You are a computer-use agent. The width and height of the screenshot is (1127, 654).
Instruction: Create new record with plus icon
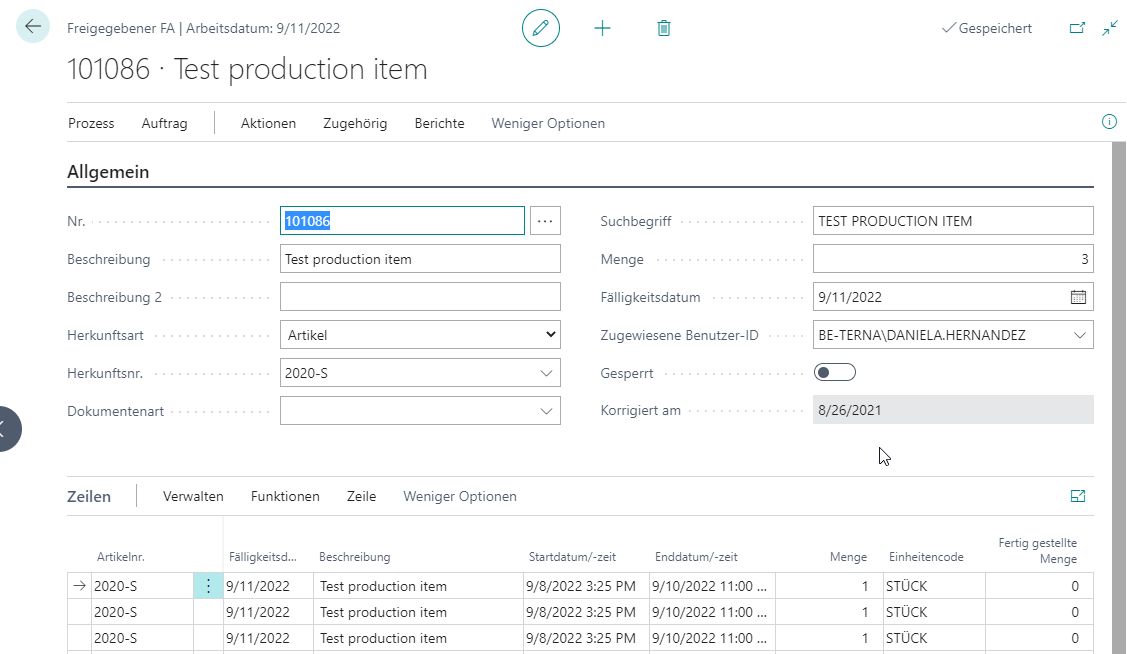coord(602,28)
